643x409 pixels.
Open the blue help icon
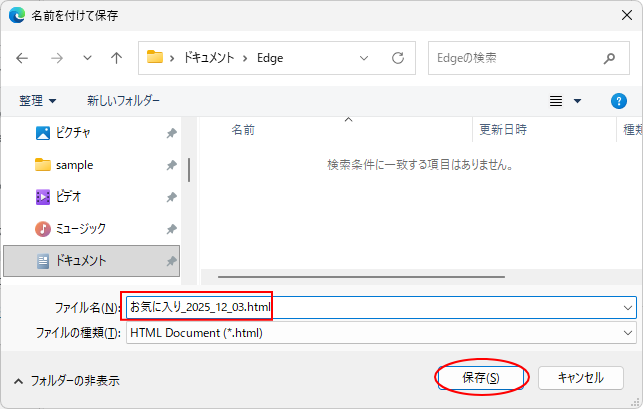point(618,101)
